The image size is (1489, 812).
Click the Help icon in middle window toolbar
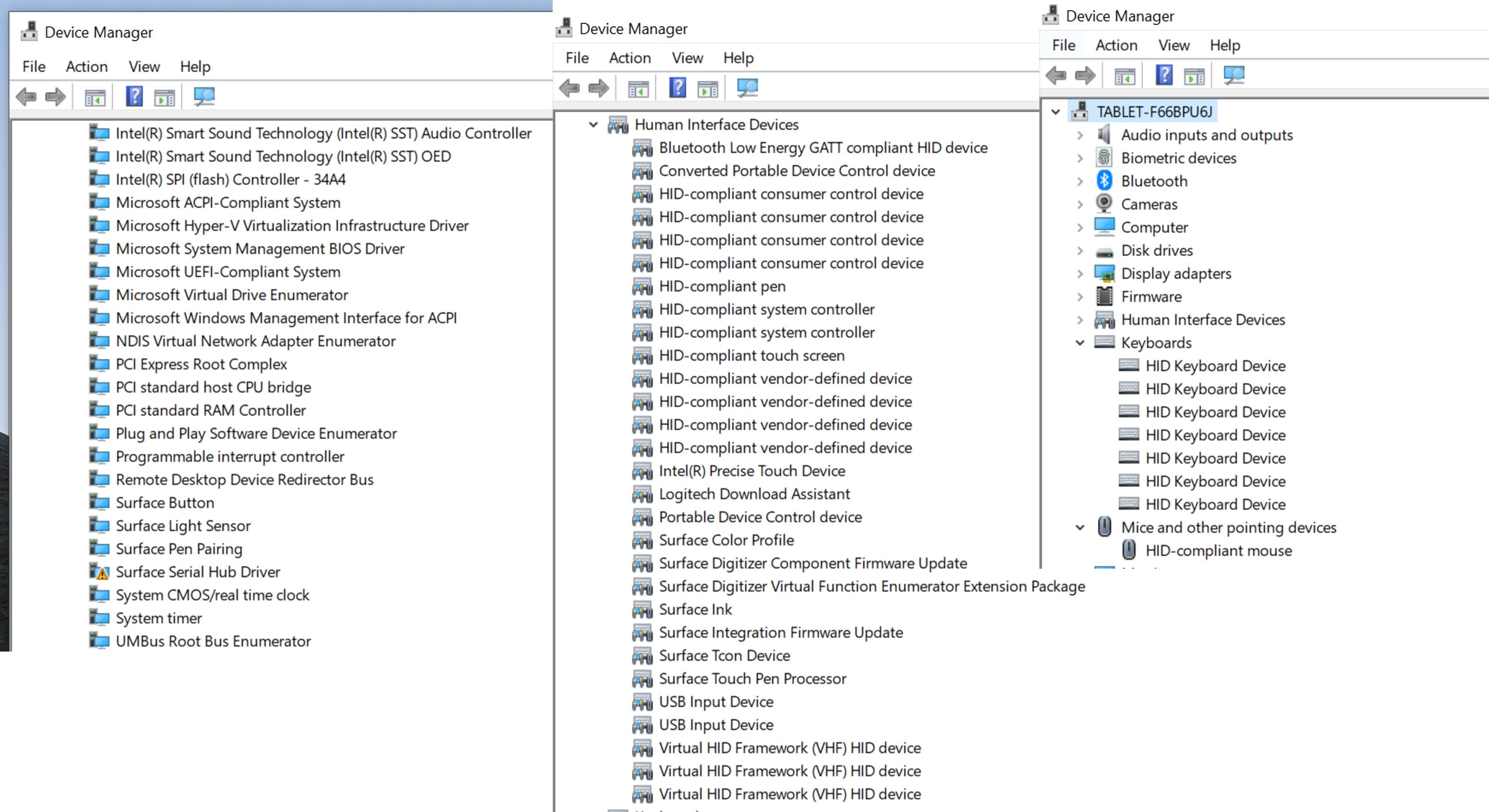coord(677,88)
